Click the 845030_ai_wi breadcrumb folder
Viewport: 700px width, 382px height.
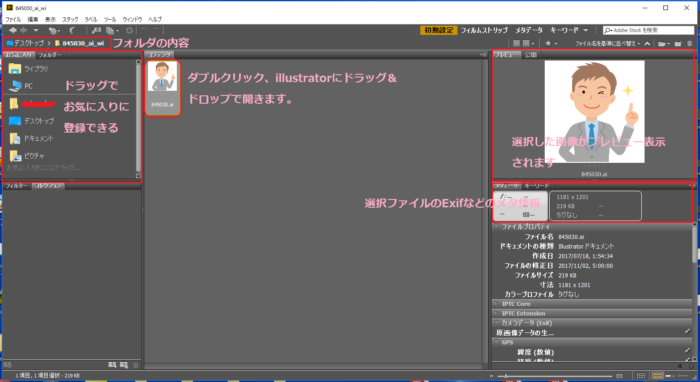coord(80,43)
